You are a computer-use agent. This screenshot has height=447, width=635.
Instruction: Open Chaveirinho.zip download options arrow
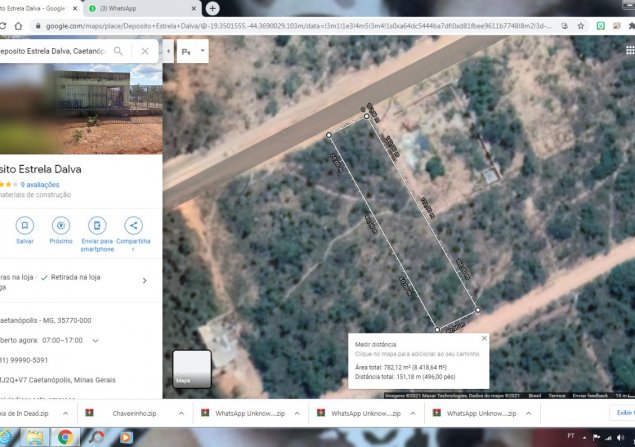pos(181,413)
